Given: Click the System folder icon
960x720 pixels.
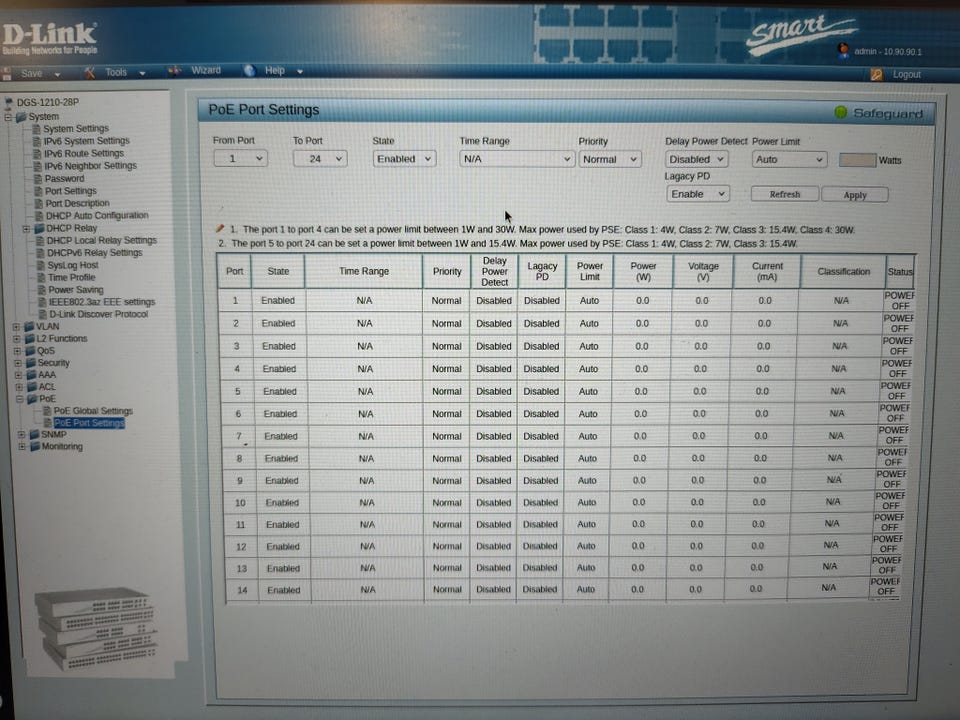Looking at the screenshot, I should [x=21, y=116].
